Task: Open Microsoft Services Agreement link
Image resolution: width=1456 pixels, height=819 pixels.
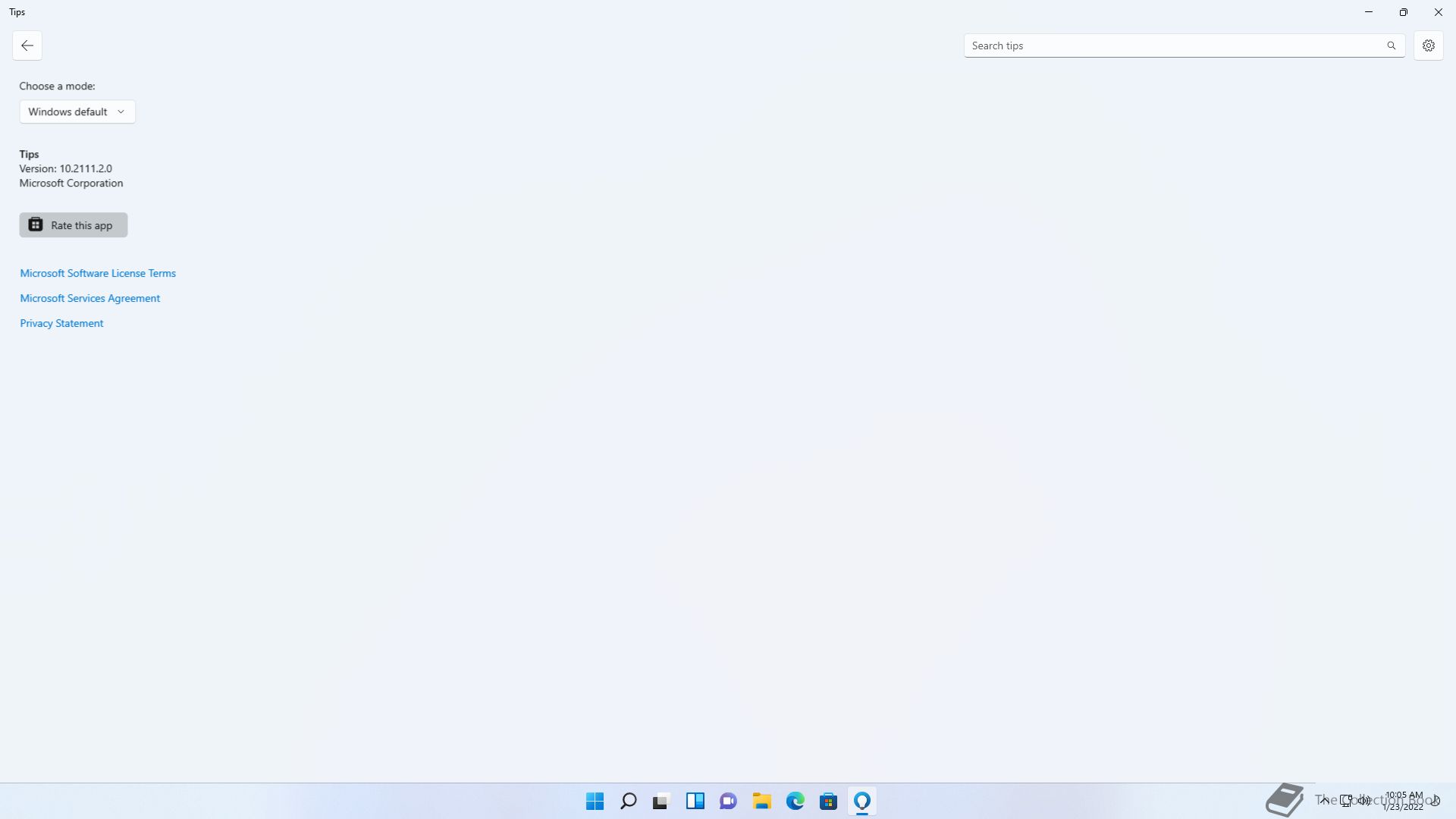Action: pyautogui.click(x=90, y=298)
